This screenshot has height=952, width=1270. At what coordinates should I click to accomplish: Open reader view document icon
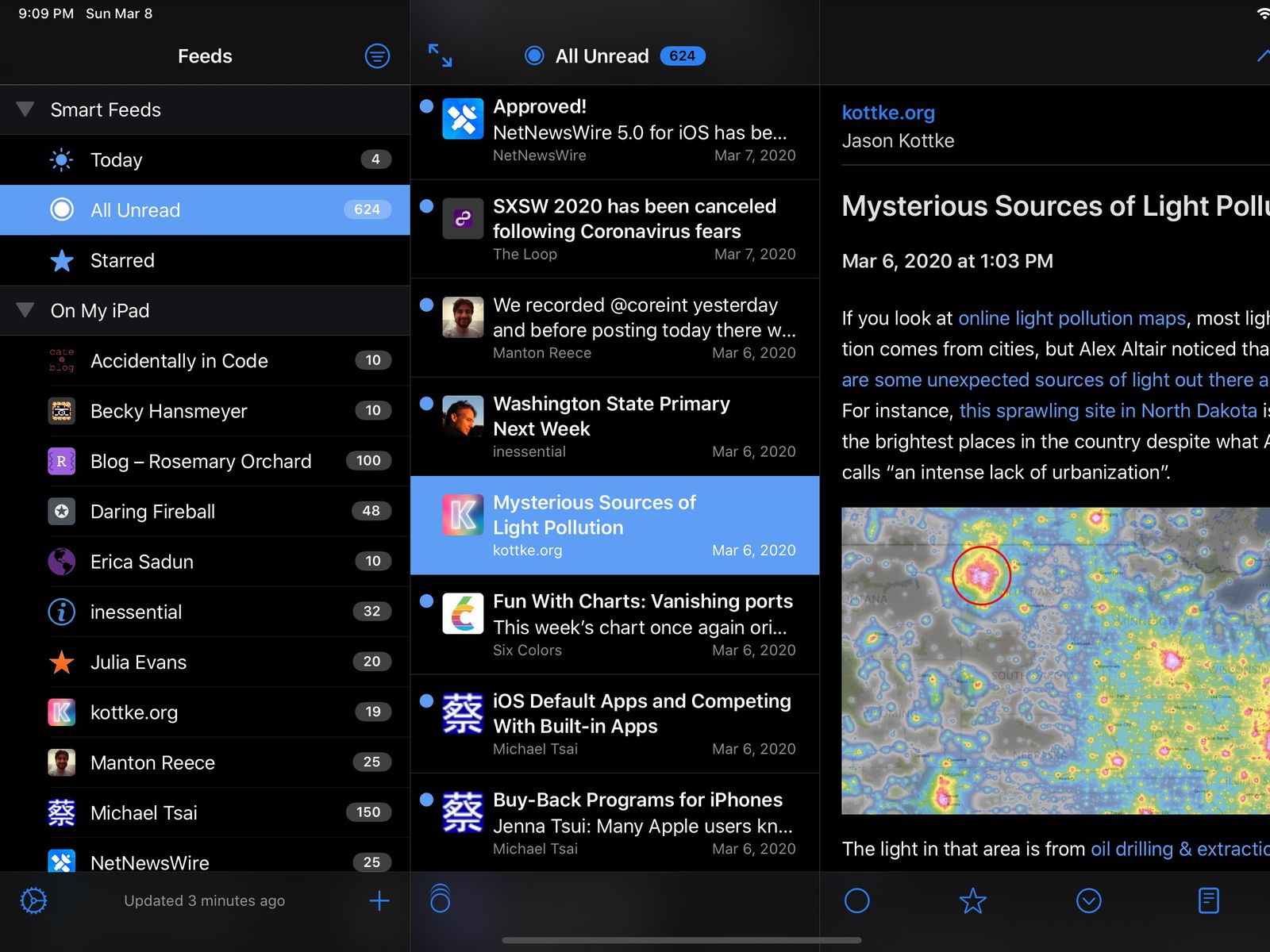pyautogui.click(x=1208, y=900)
